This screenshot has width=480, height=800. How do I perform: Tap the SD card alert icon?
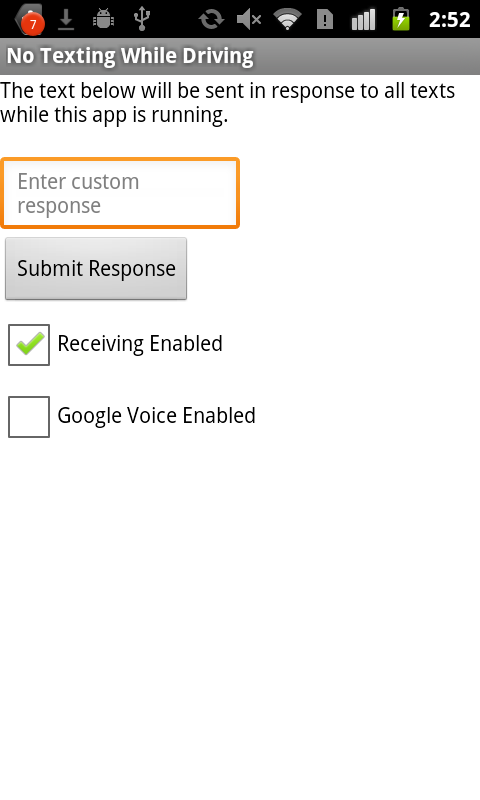(325, 19)
